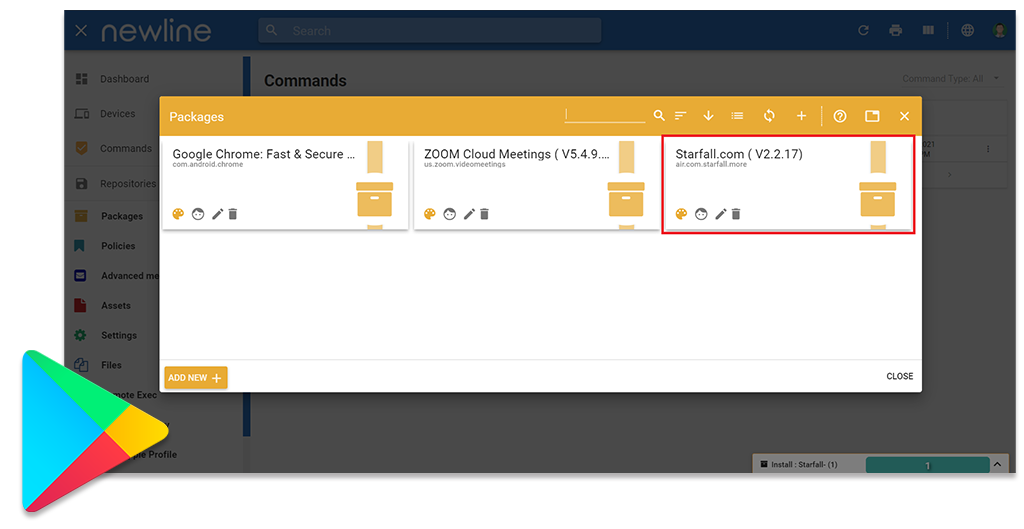Open the user avatar in top bar
Viewport: 1024px width, 529px height.
(1000, 31)
